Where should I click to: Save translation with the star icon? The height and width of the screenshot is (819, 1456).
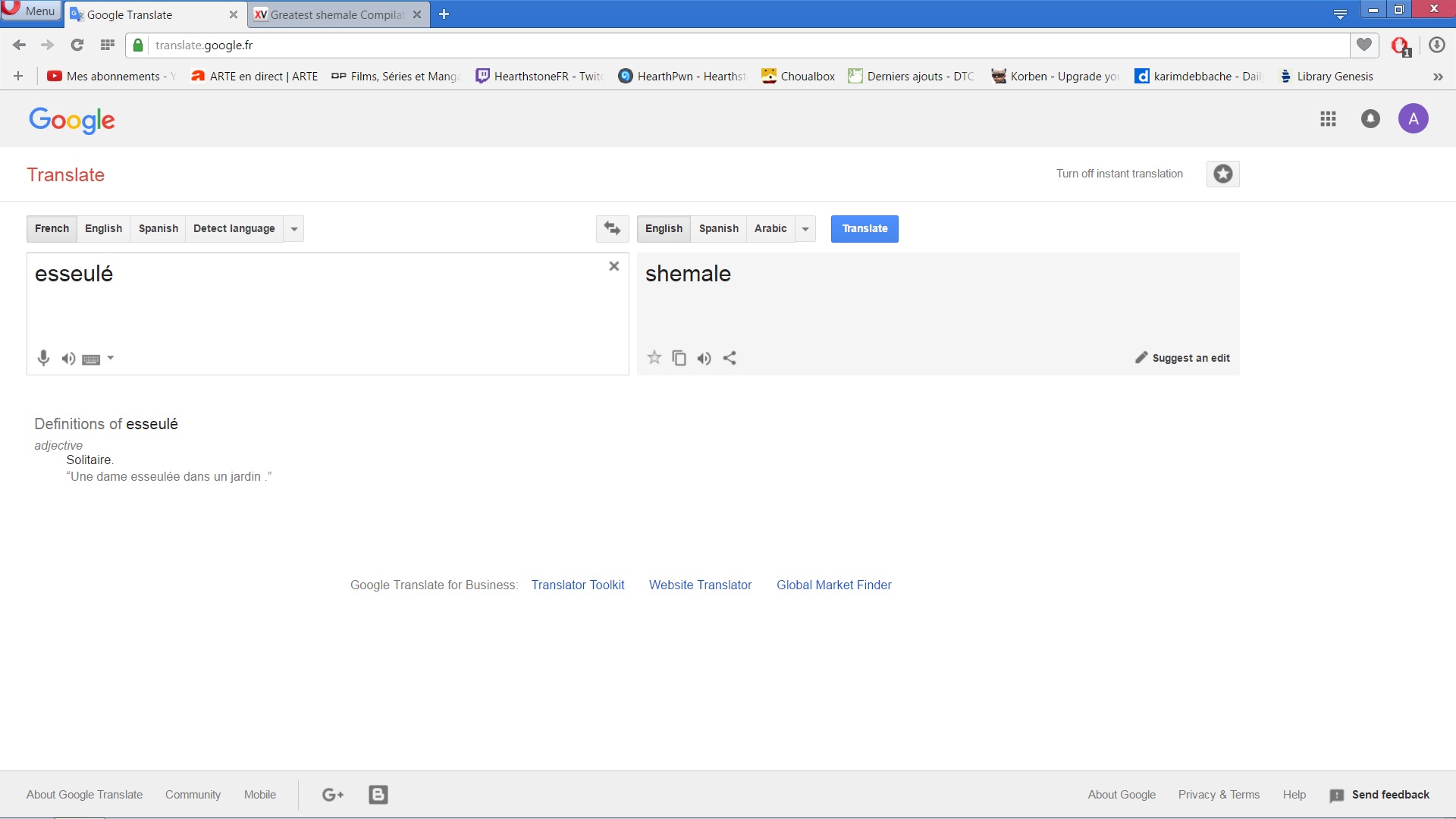click(654, 358)
